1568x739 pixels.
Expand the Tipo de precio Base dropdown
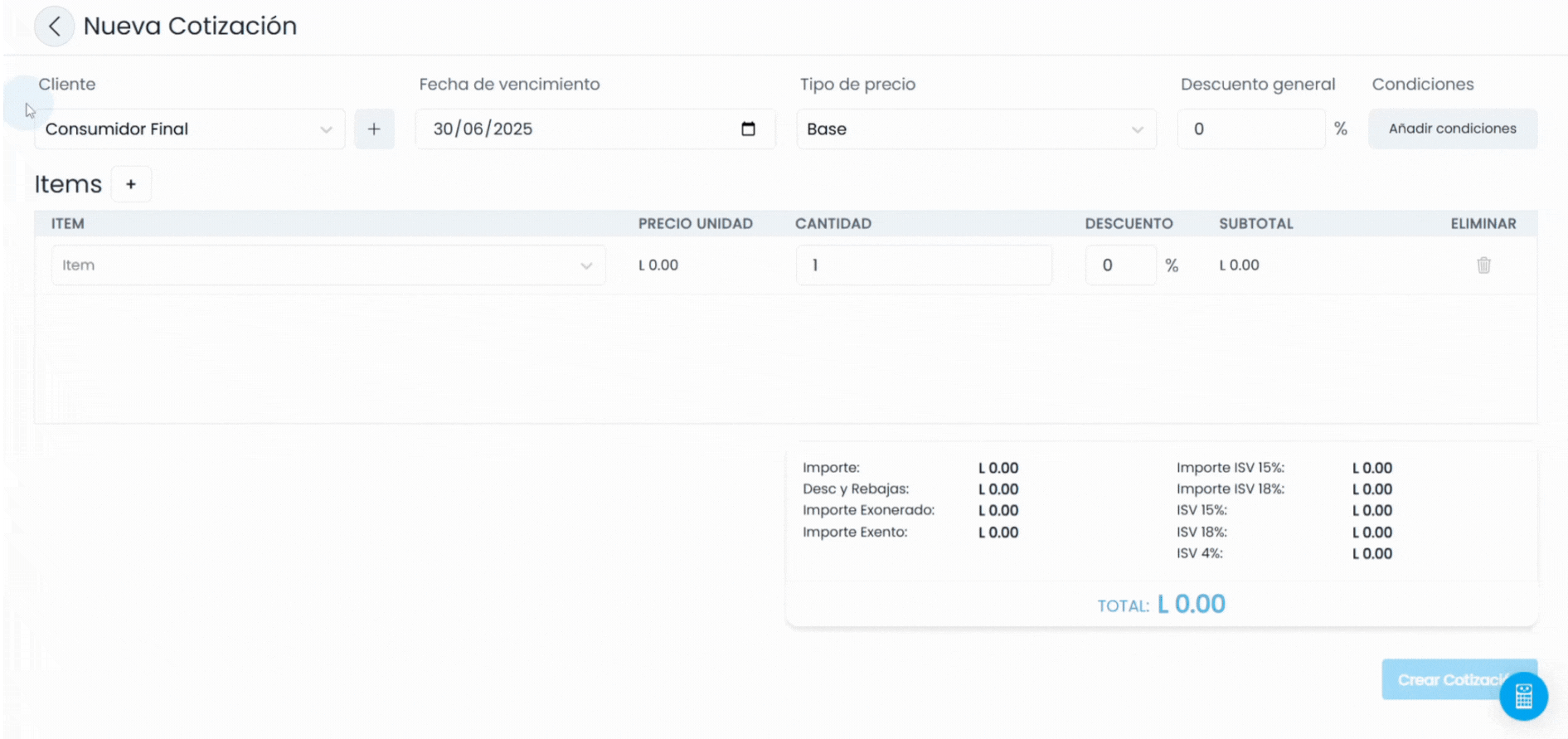coord(976,129)
